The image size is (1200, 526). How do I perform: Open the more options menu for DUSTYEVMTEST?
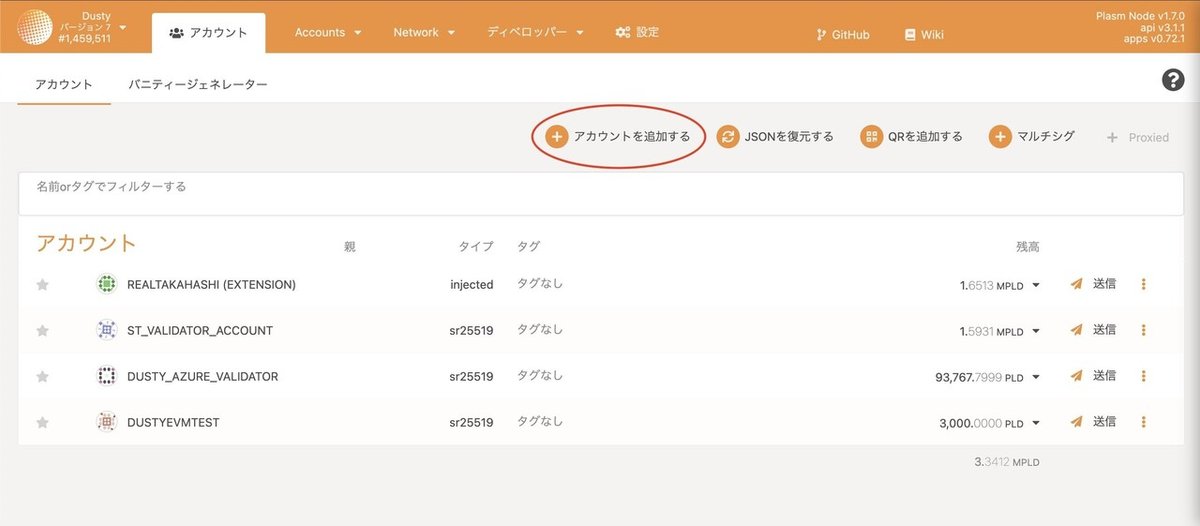click(1143, 422)
